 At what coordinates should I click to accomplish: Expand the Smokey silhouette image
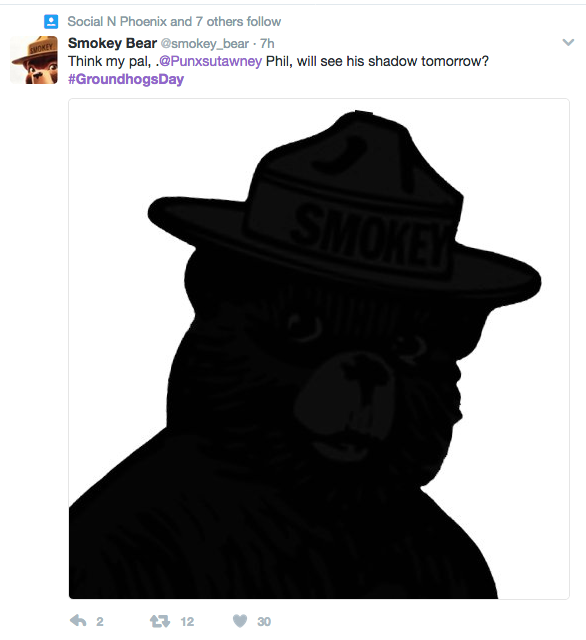tap(319, 349)
